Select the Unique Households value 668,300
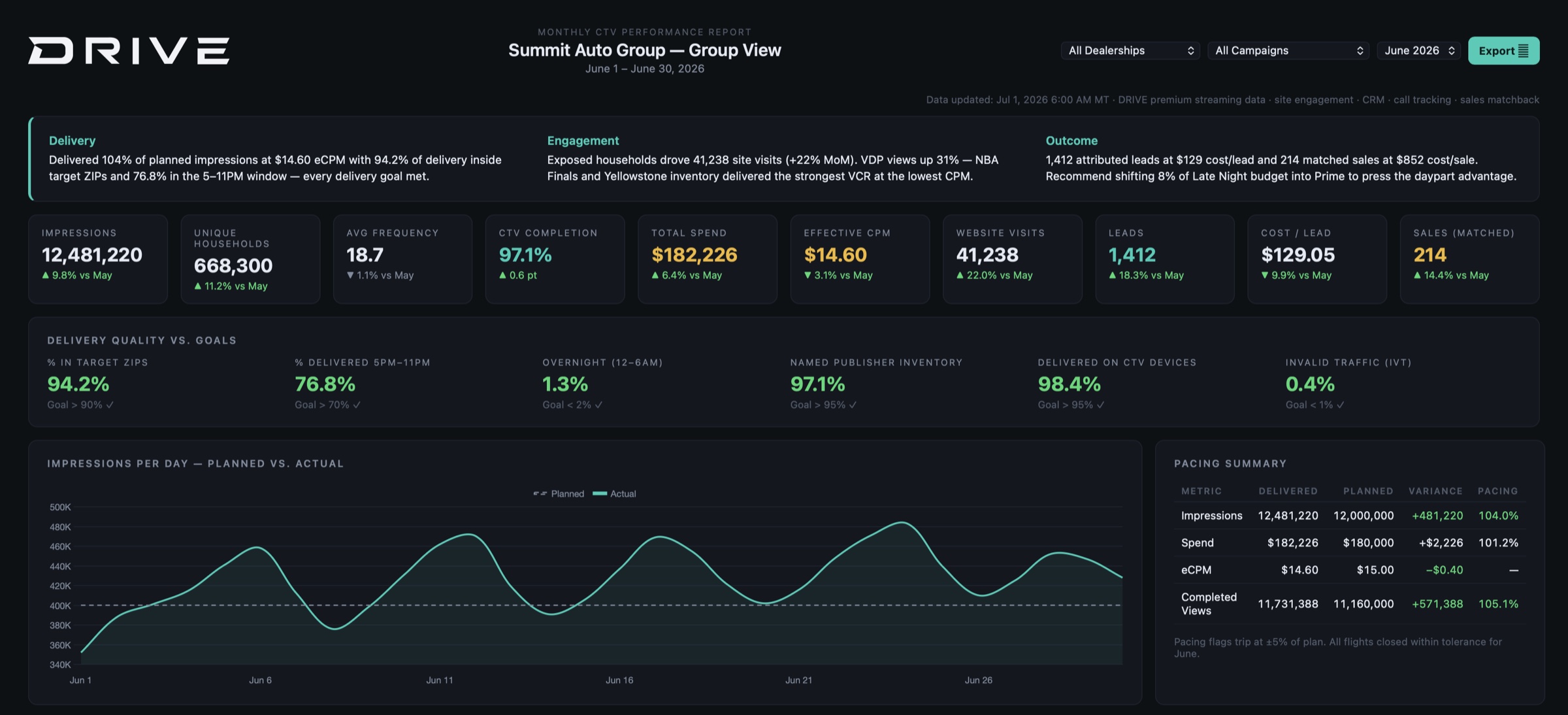Viewport: 1568px width, 715px height. pyautogui.click(x=233, y=265)
